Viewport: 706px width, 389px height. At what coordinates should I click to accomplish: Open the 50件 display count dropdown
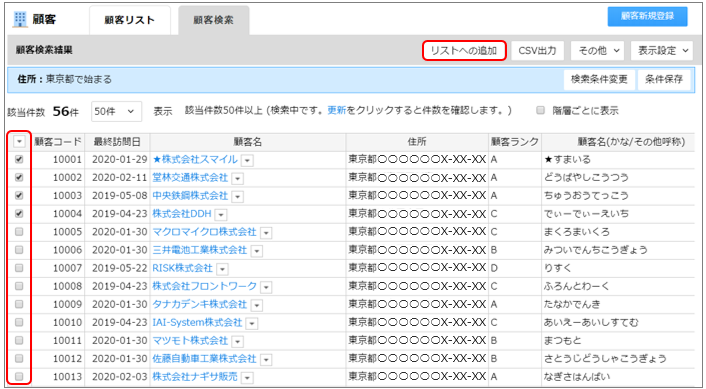[117, 111]
